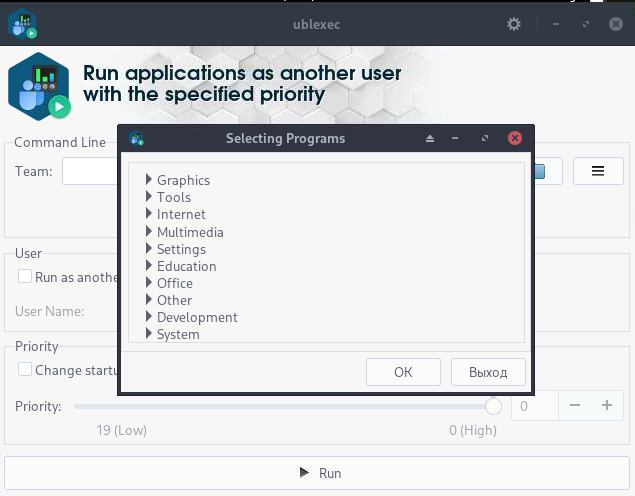Enable the Run as another user checkbox
This screenshot has height=496, width=635.
tap(25, 277)
